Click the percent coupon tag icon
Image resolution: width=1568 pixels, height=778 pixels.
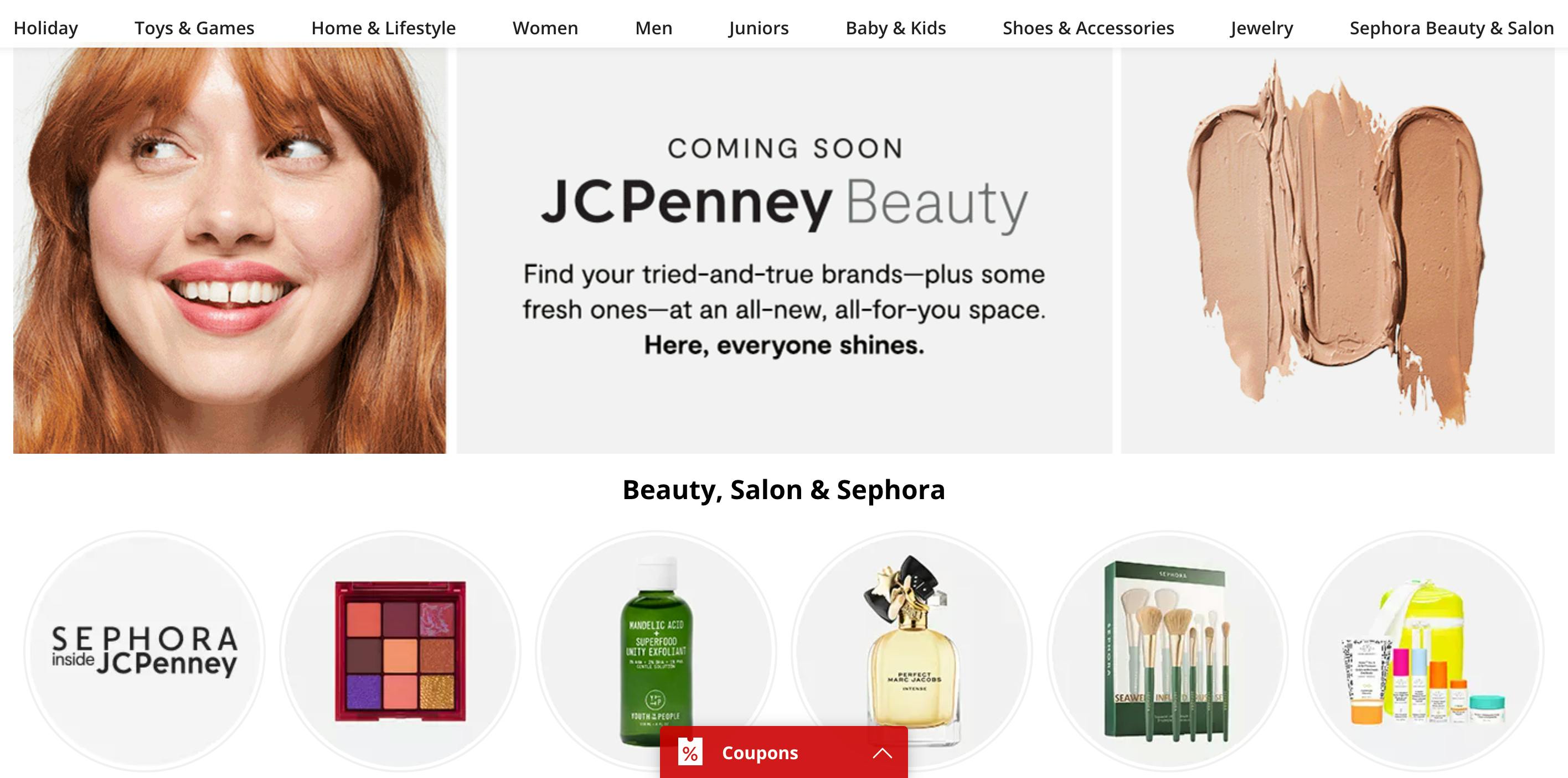point(690,753)
